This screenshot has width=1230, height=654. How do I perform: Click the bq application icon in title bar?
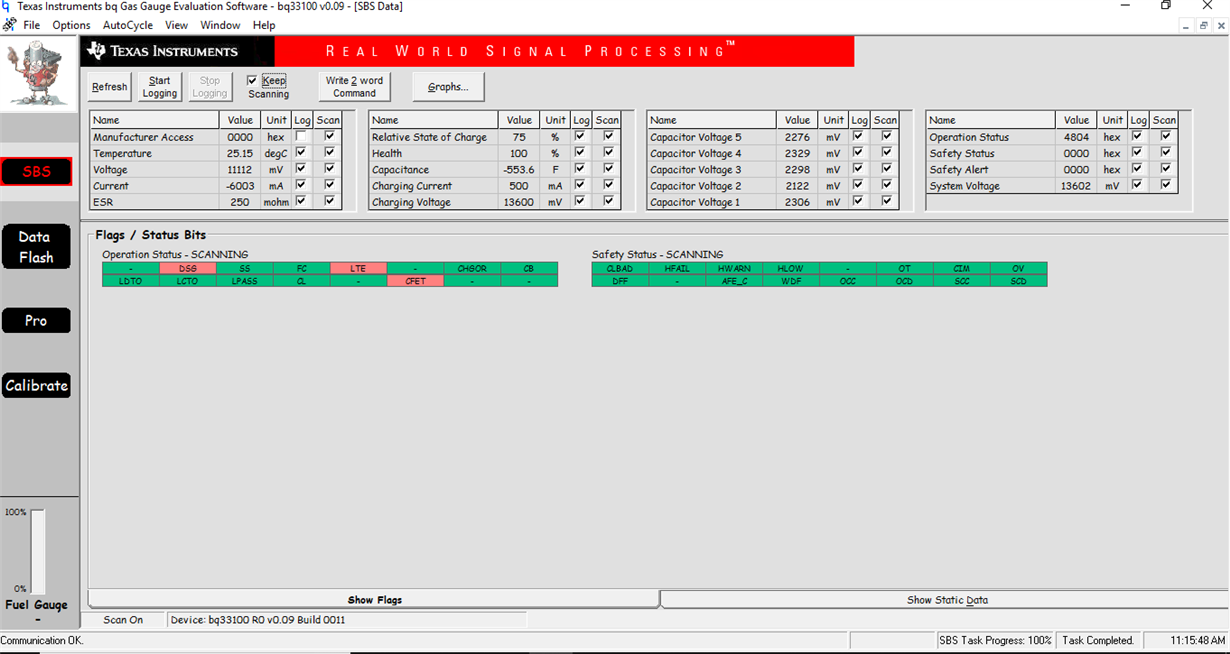[7, 6]
